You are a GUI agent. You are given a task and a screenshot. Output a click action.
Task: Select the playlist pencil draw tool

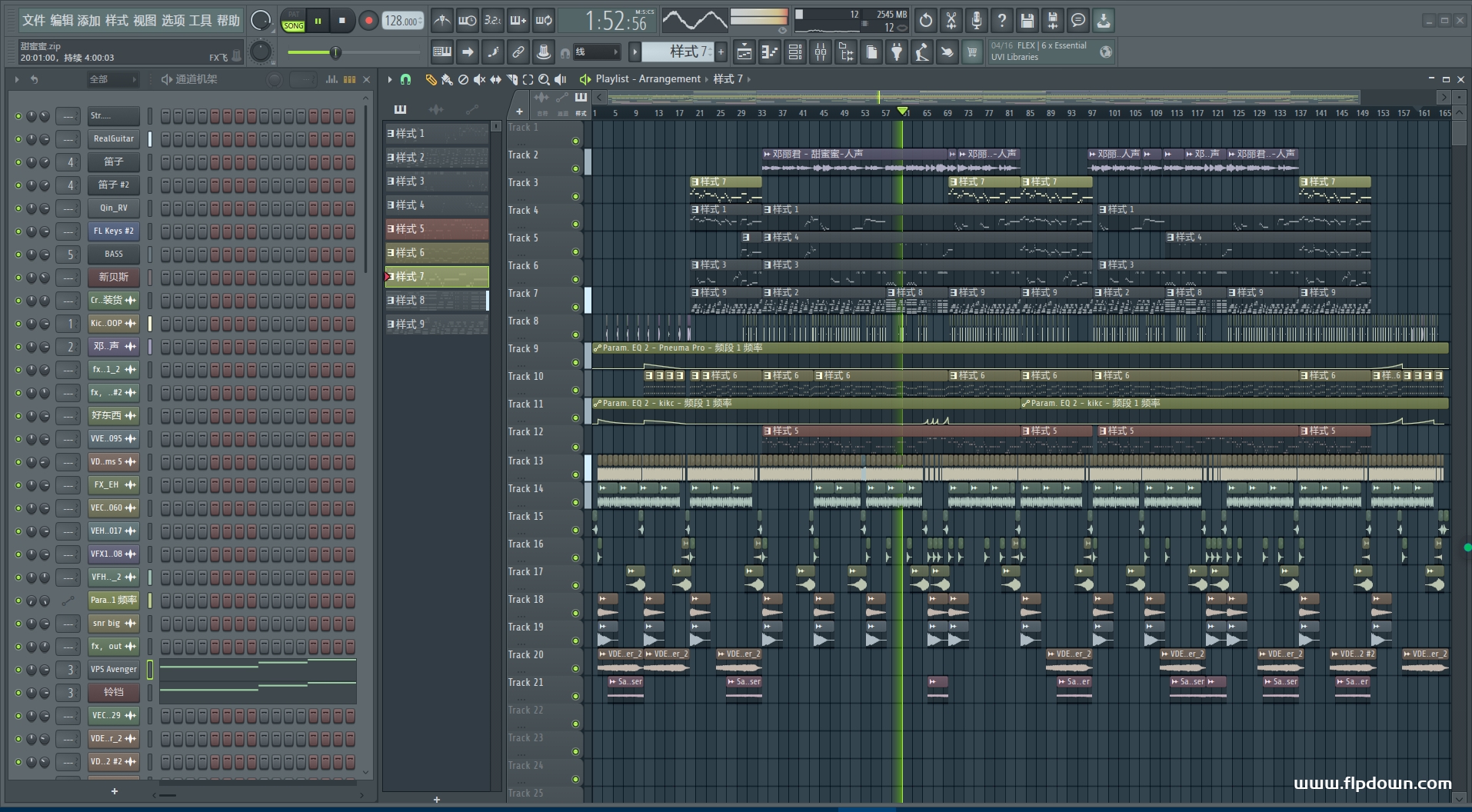(x=431, y=79)
